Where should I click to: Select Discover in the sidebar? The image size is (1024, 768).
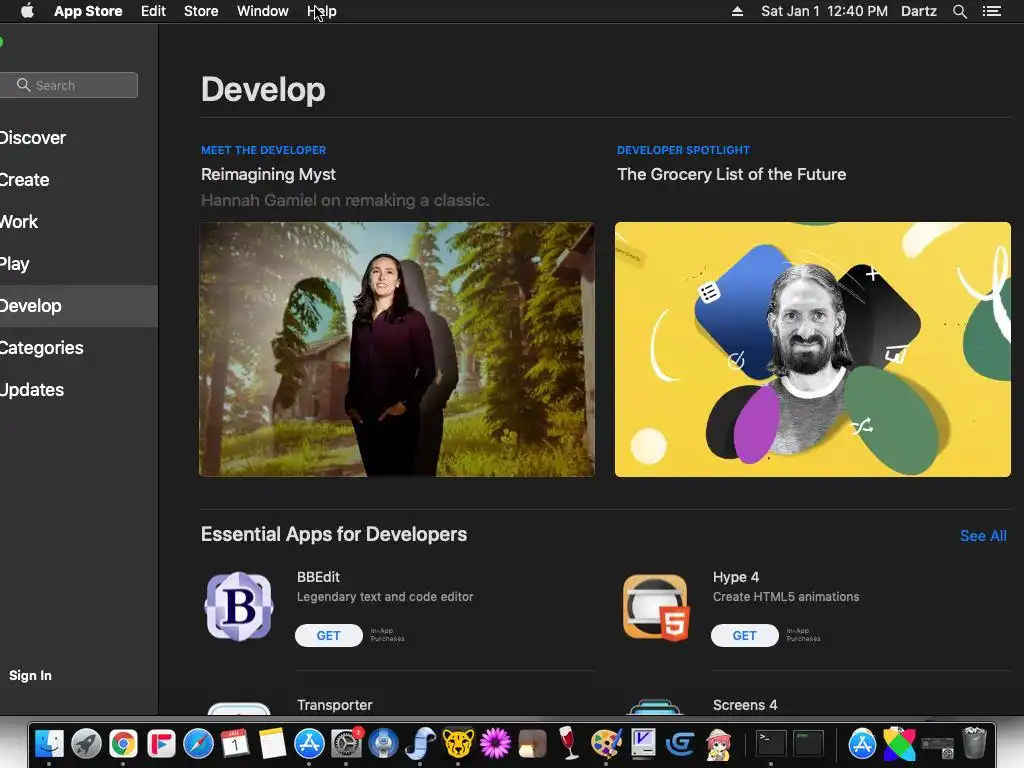click(x=78, y=138)
